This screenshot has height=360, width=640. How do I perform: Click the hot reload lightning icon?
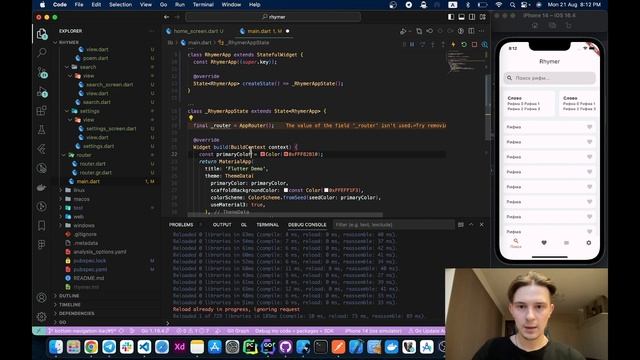453,44
